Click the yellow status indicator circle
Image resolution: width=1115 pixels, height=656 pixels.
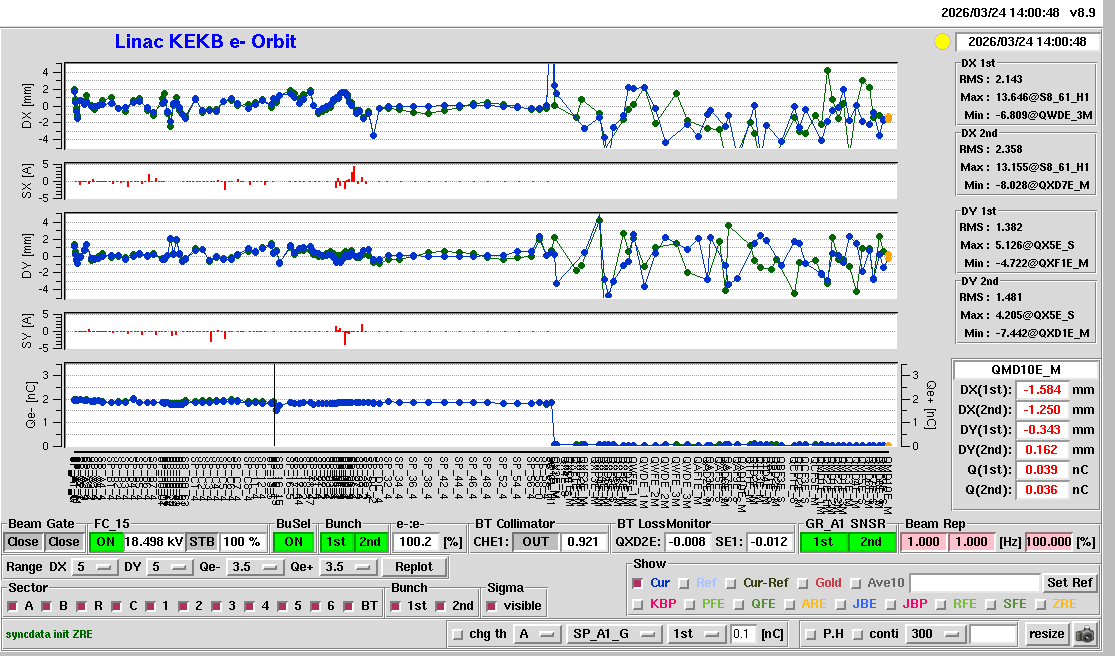point(941,42)
